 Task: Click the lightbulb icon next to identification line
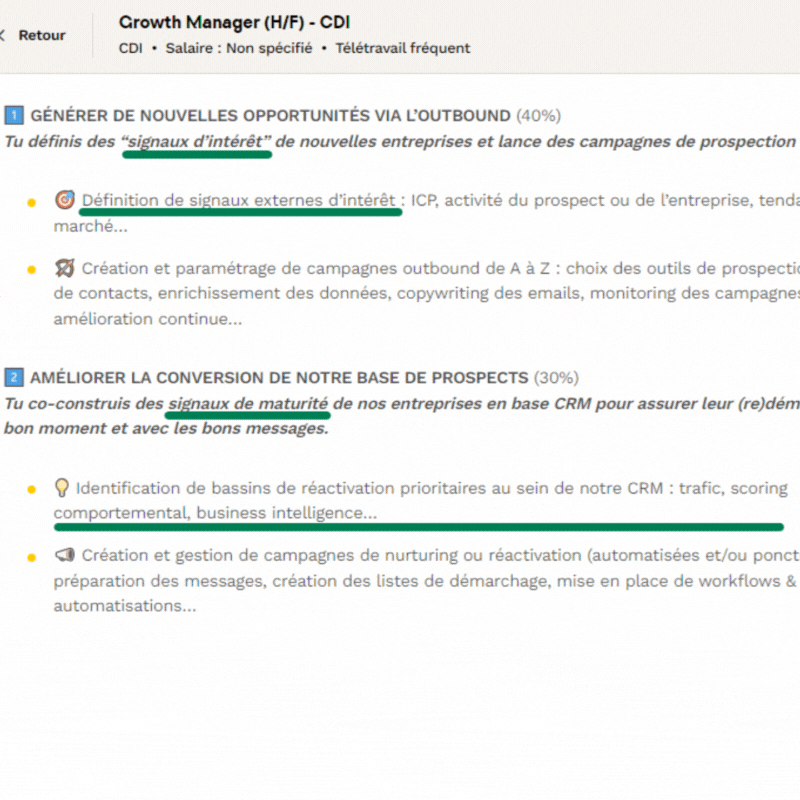64,488
